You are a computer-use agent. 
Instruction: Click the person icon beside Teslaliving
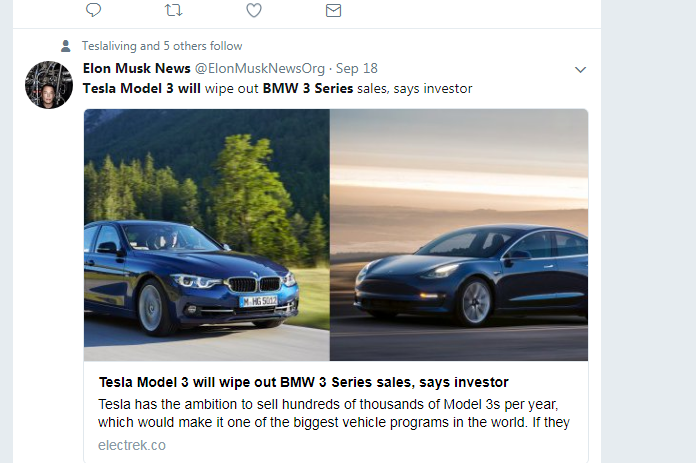click(66, 46)
